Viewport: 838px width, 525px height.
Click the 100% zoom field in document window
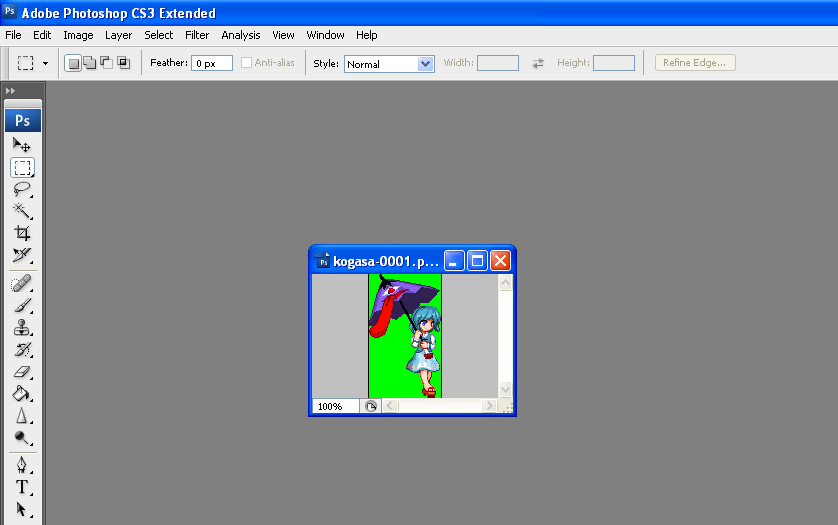(x=335, y=406)
